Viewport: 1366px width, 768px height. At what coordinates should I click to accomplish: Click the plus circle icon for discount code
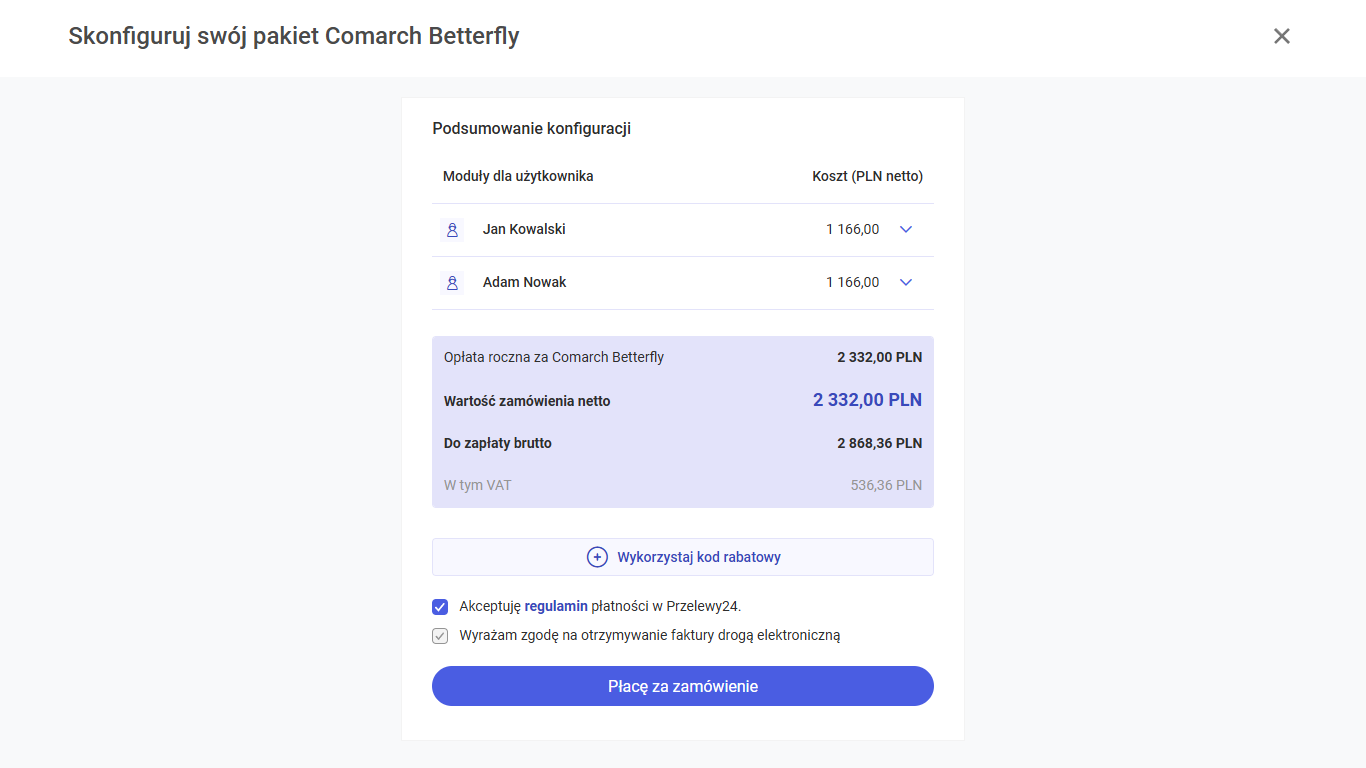point(597,557)
